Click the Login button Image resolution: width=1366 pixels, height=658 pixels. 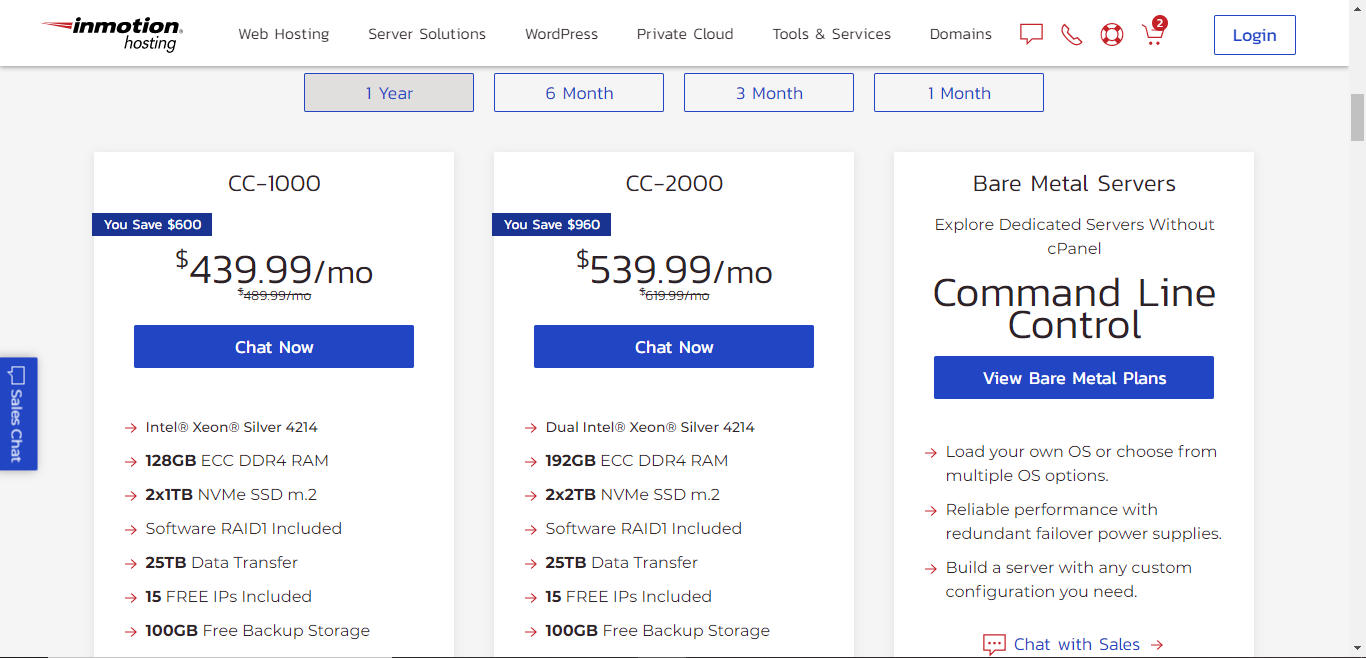pos(1254,35)
